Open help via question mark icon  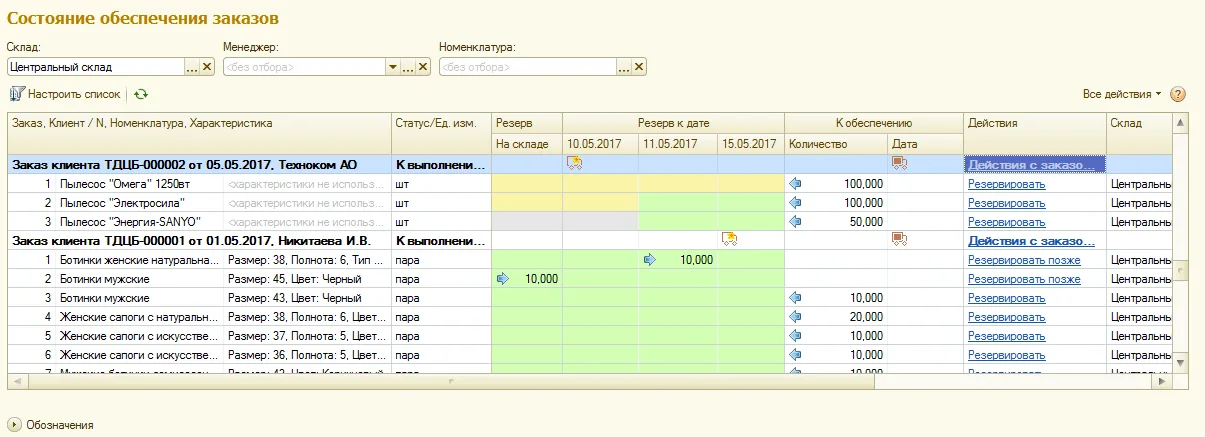point(1178,94)
